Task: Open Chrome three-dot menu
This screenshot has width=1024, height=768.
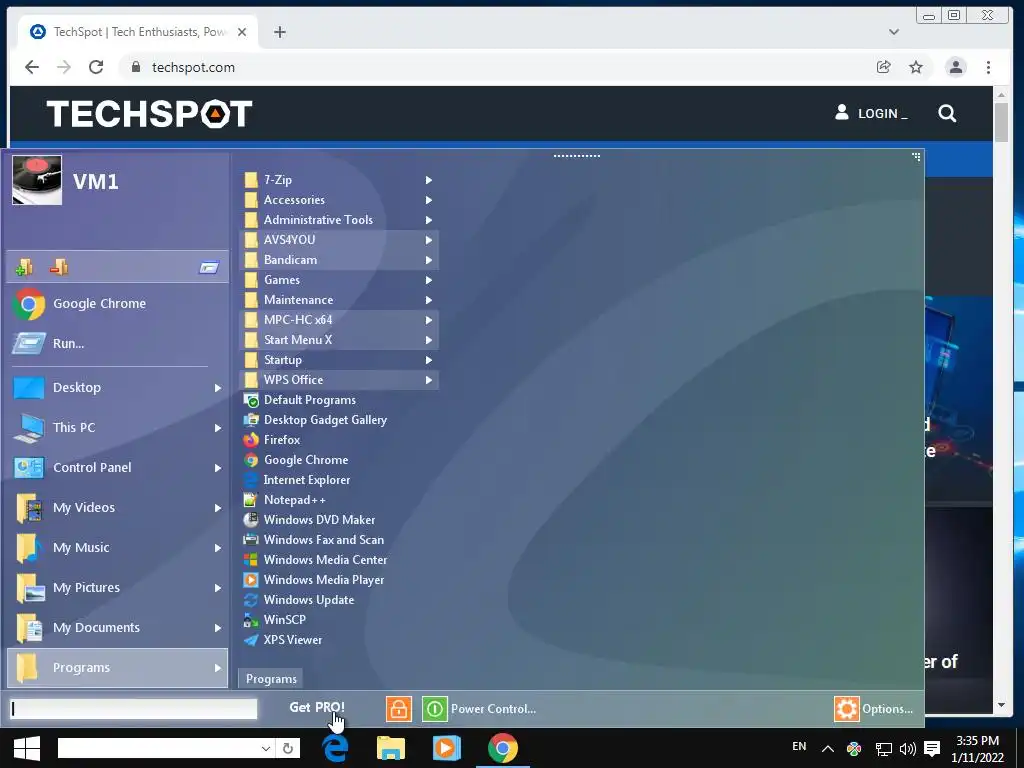Action: coord(988,67)
